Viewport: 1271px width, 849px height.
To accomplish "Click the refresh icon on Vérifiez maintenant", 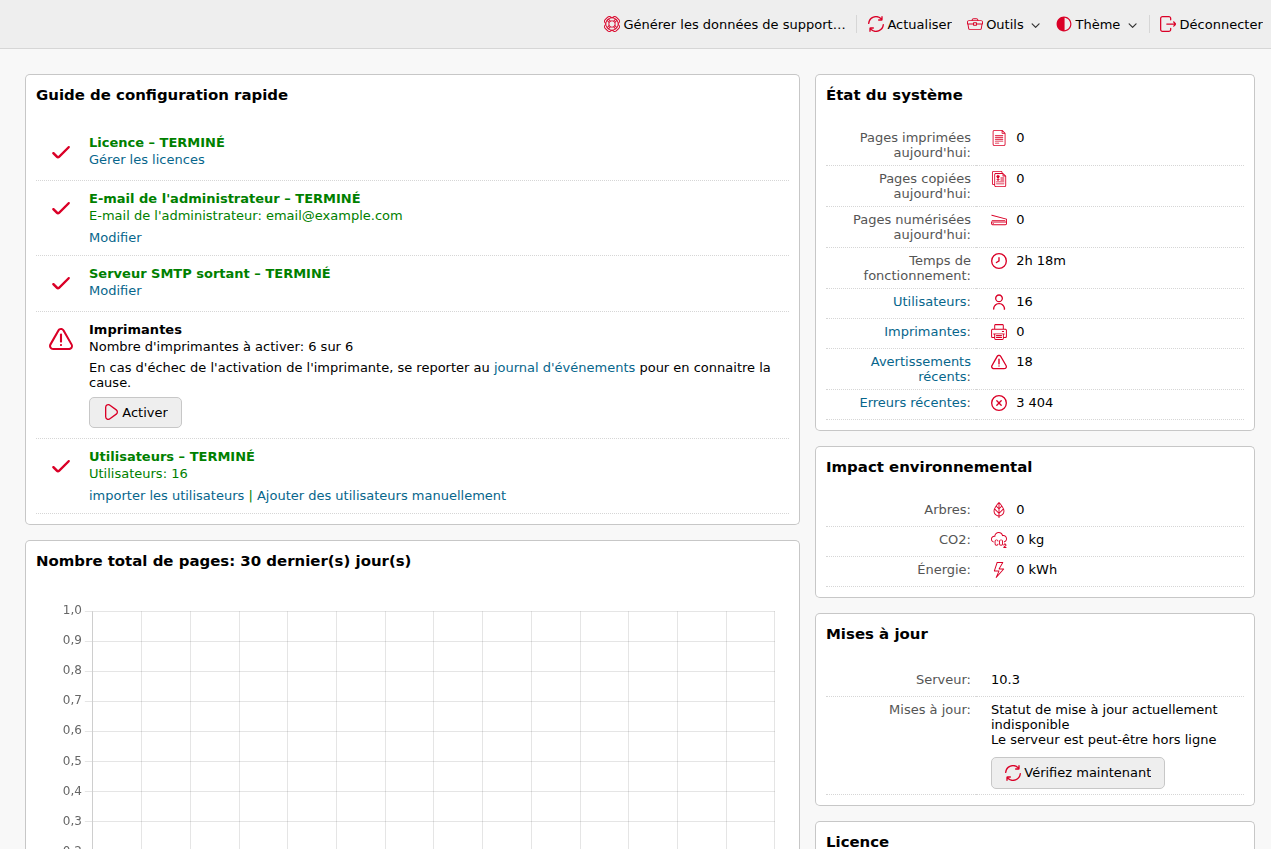I will pyautogui.click(x=1013, y=773).
